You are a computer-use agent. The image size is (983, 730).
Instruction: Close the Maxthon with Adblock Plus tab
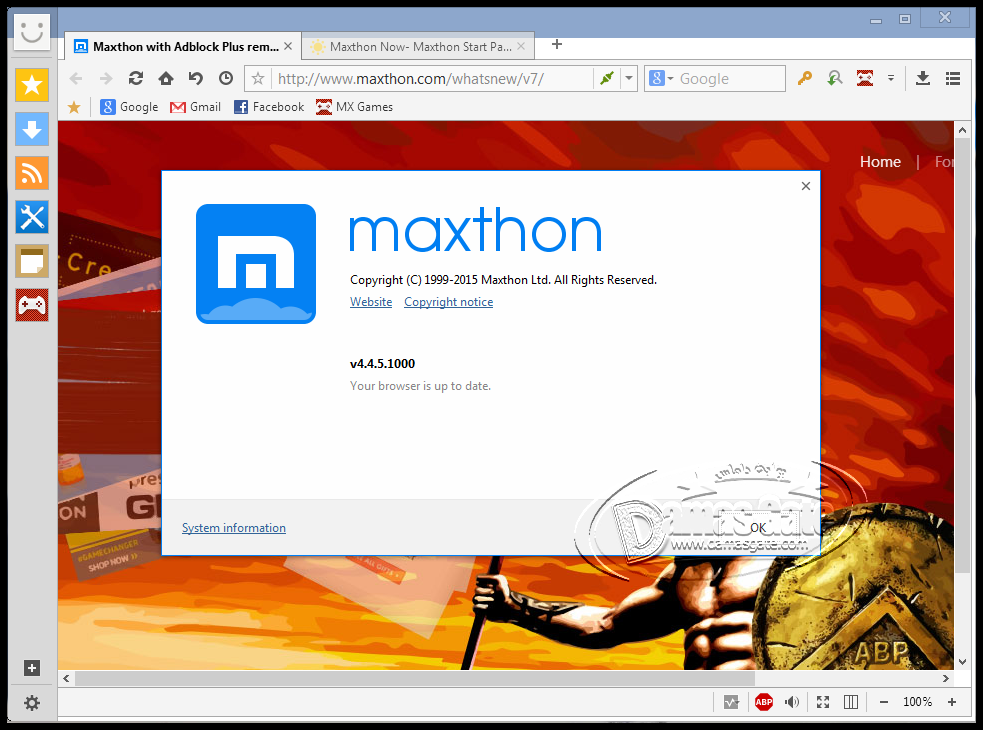[288, 46]
